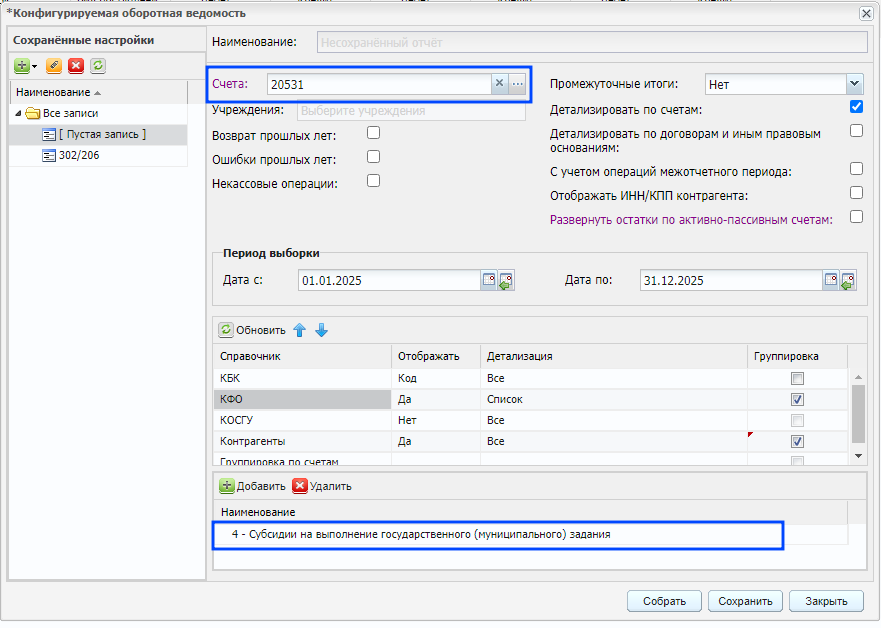Click the Закрыть button

pyautogui.click(x=826, y=602)
